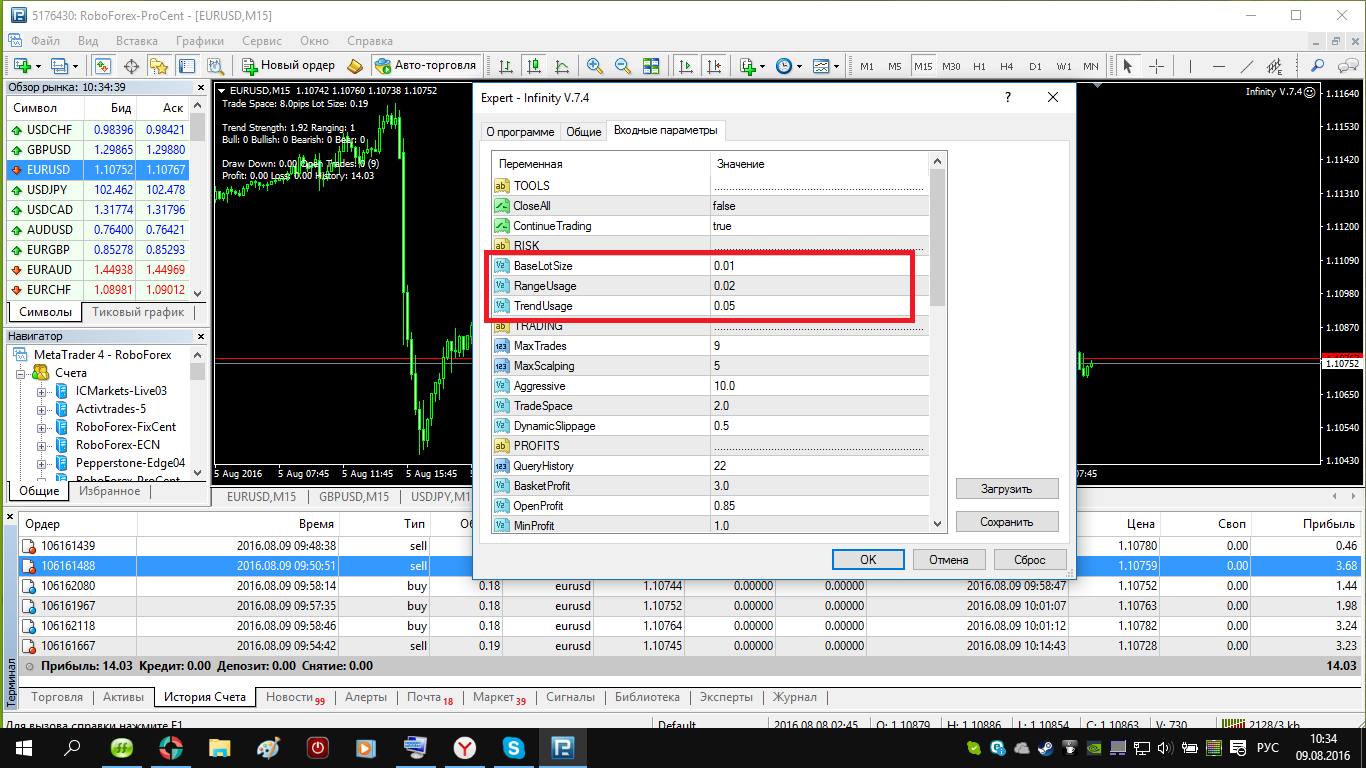1366x768 pixels.
Task: Select the D1 timeframe
Action: (1035, 66)
